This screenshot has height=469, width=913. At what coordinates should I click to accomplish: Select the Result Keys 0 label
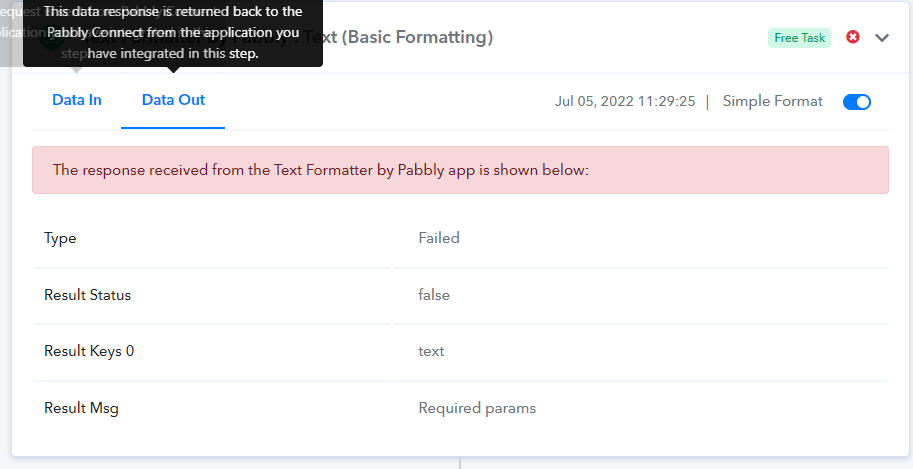pos(89,351)
